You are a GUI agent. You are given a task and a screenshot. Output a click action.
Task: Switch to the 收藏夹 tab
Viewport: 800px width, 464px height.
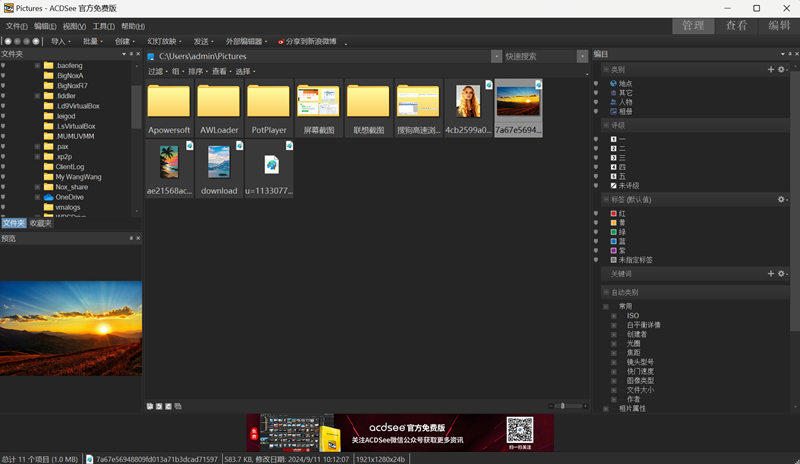(x=41, y=223)
